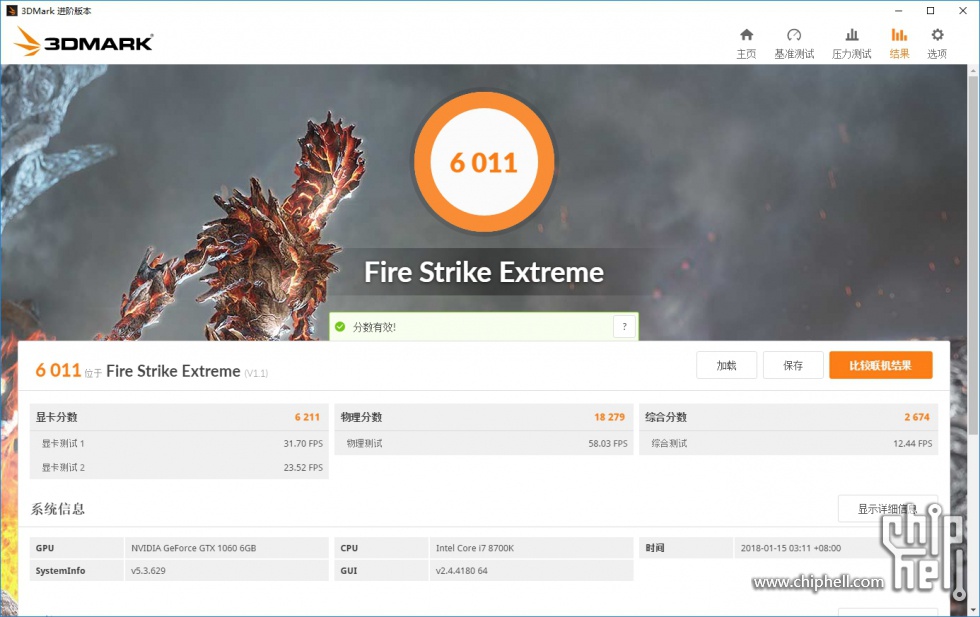Viewport: 980px width, 617px height.
Task: Click the 3DMark logo in header
Action: pos(83,41)
